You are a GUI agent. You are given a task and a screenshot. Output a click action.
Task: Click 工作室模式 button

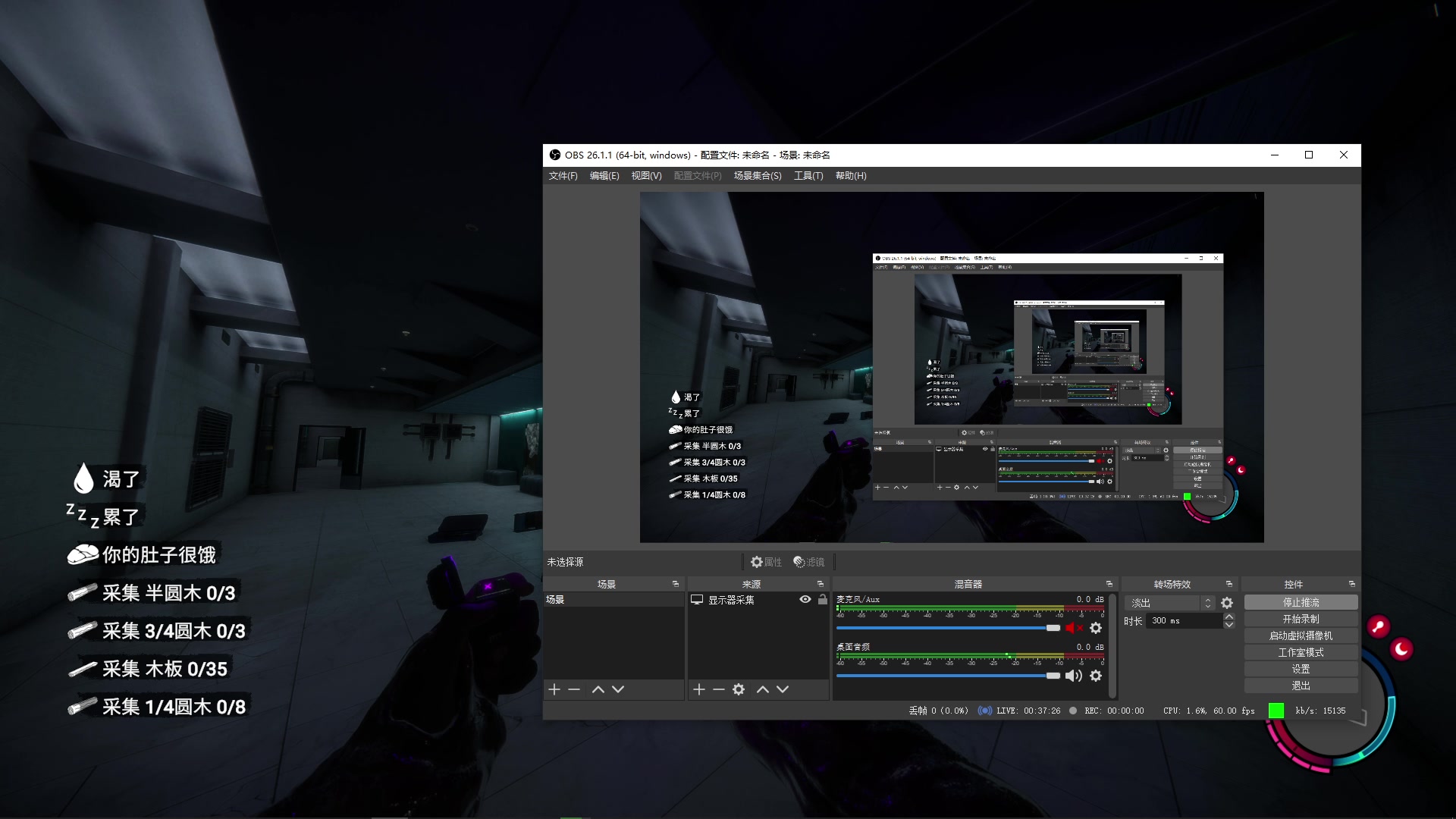click(1301, 652)
